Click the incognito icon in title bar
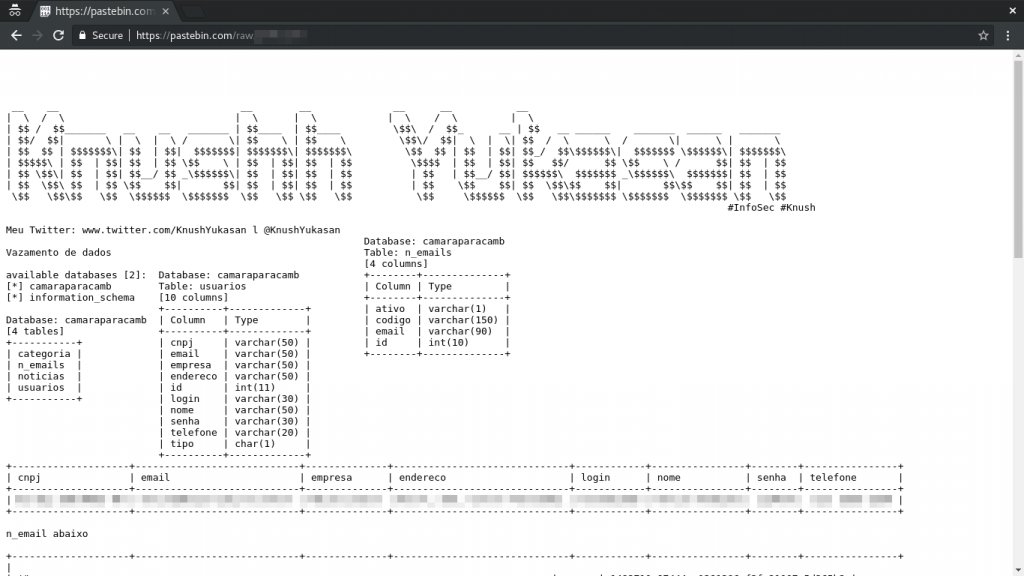The image size is (1024, 576). [14, 10]
